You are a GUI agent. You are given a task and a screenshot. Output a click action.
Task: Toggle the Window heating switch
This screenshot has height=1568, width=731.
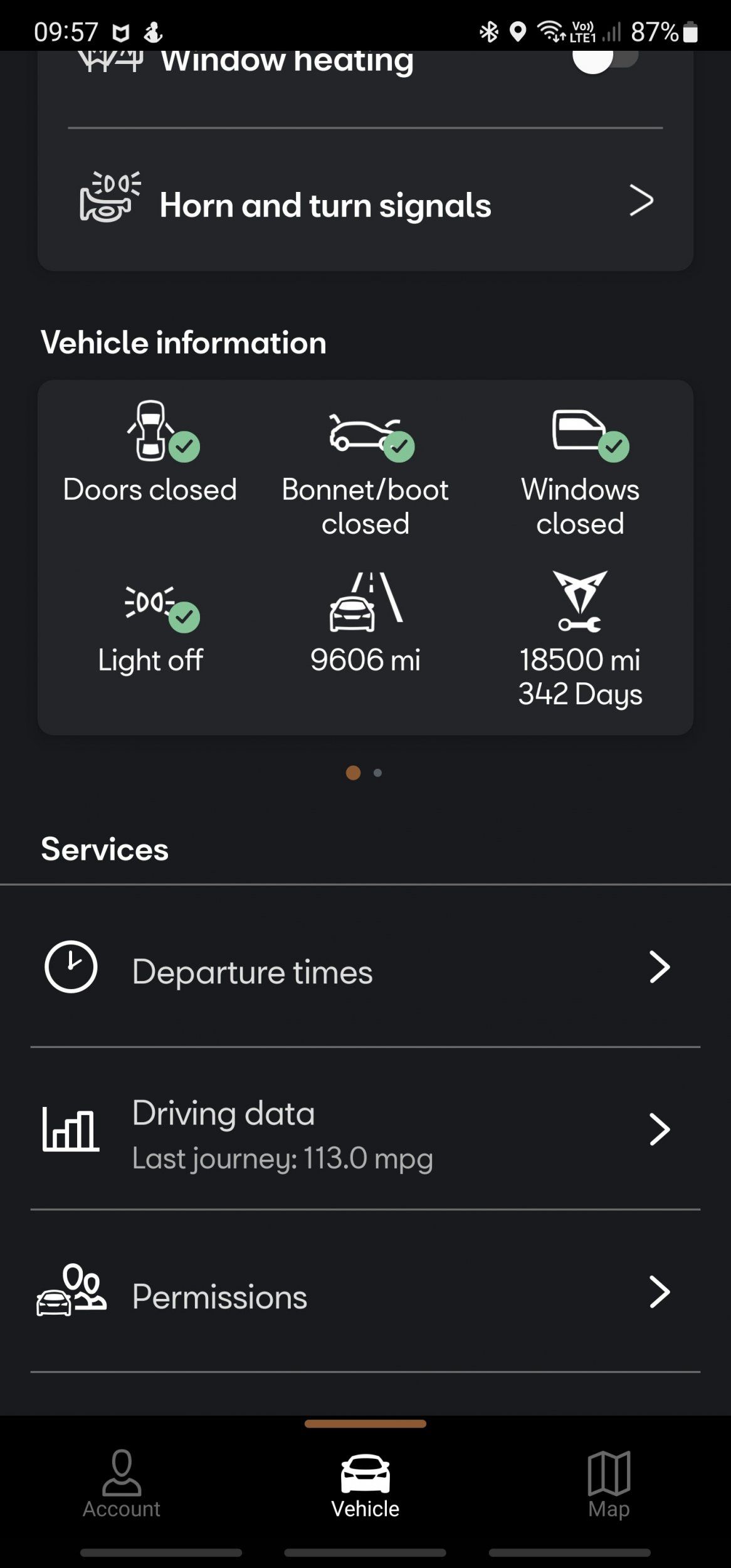[605, 58]
